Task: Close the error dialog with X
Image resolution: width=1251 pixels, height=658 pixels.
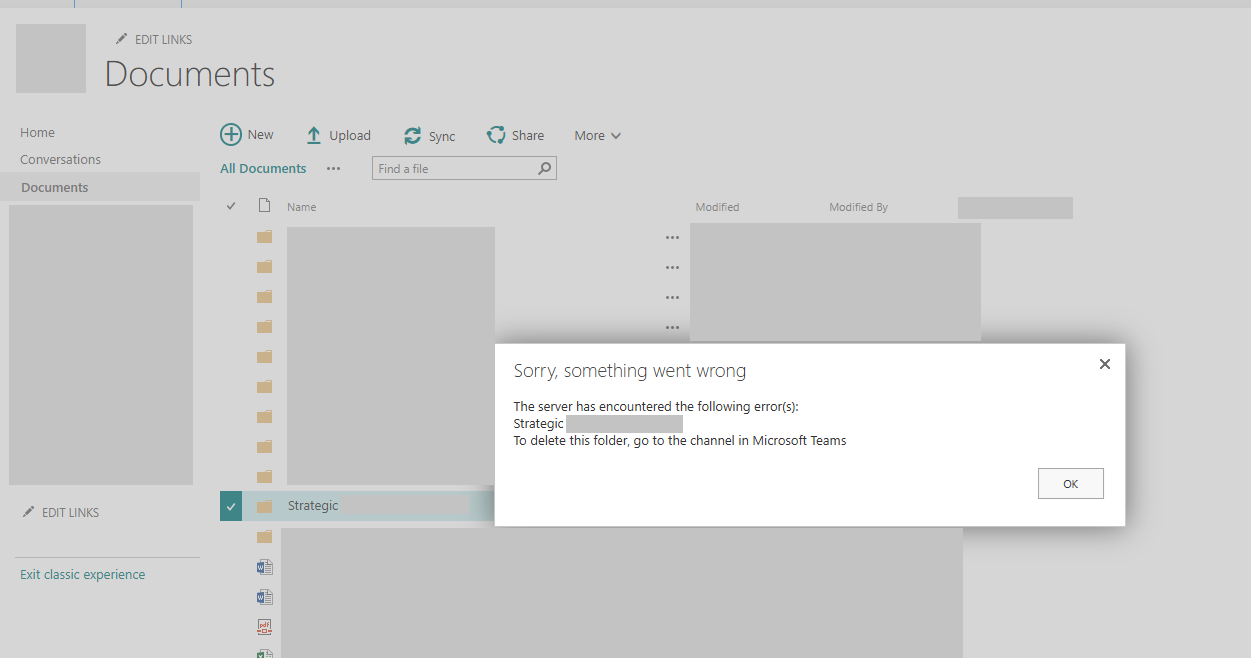Action: [x=1105, y=364]
